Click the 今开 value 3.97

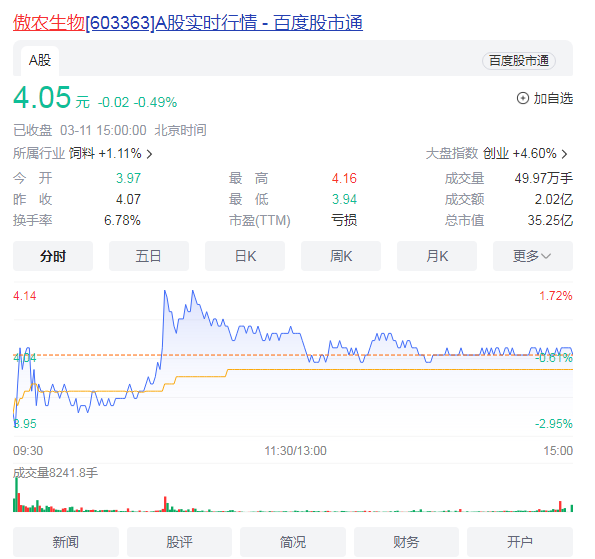click(128, 178)
